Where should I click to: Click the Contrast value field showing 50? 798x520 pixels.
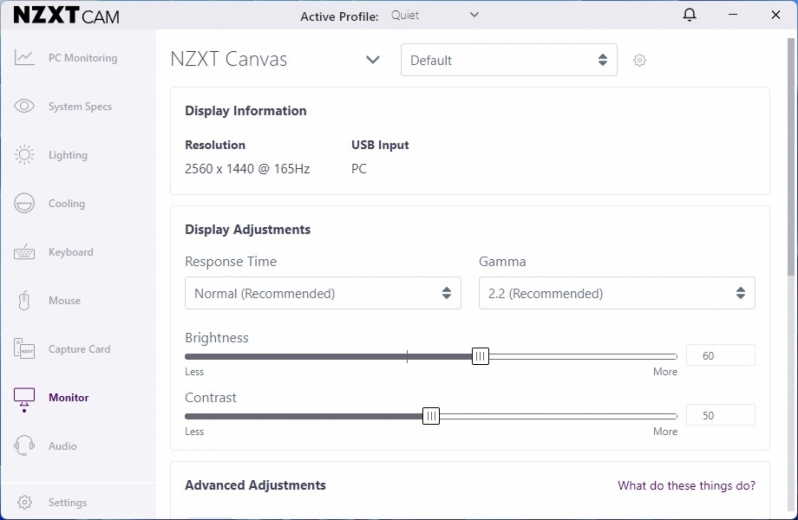coord(720,415)
